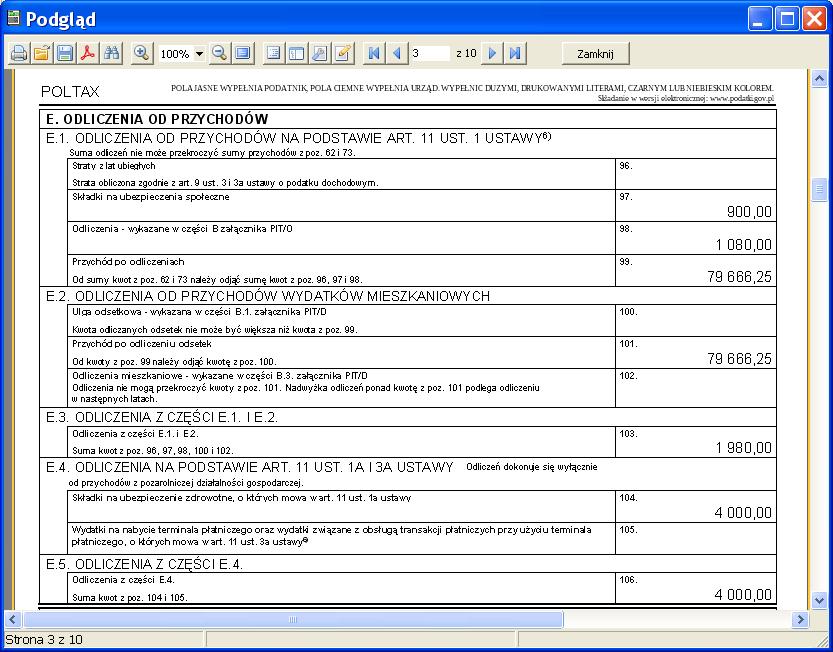
Task: Save document with the floppy disk icon
Action: (65, 53)
